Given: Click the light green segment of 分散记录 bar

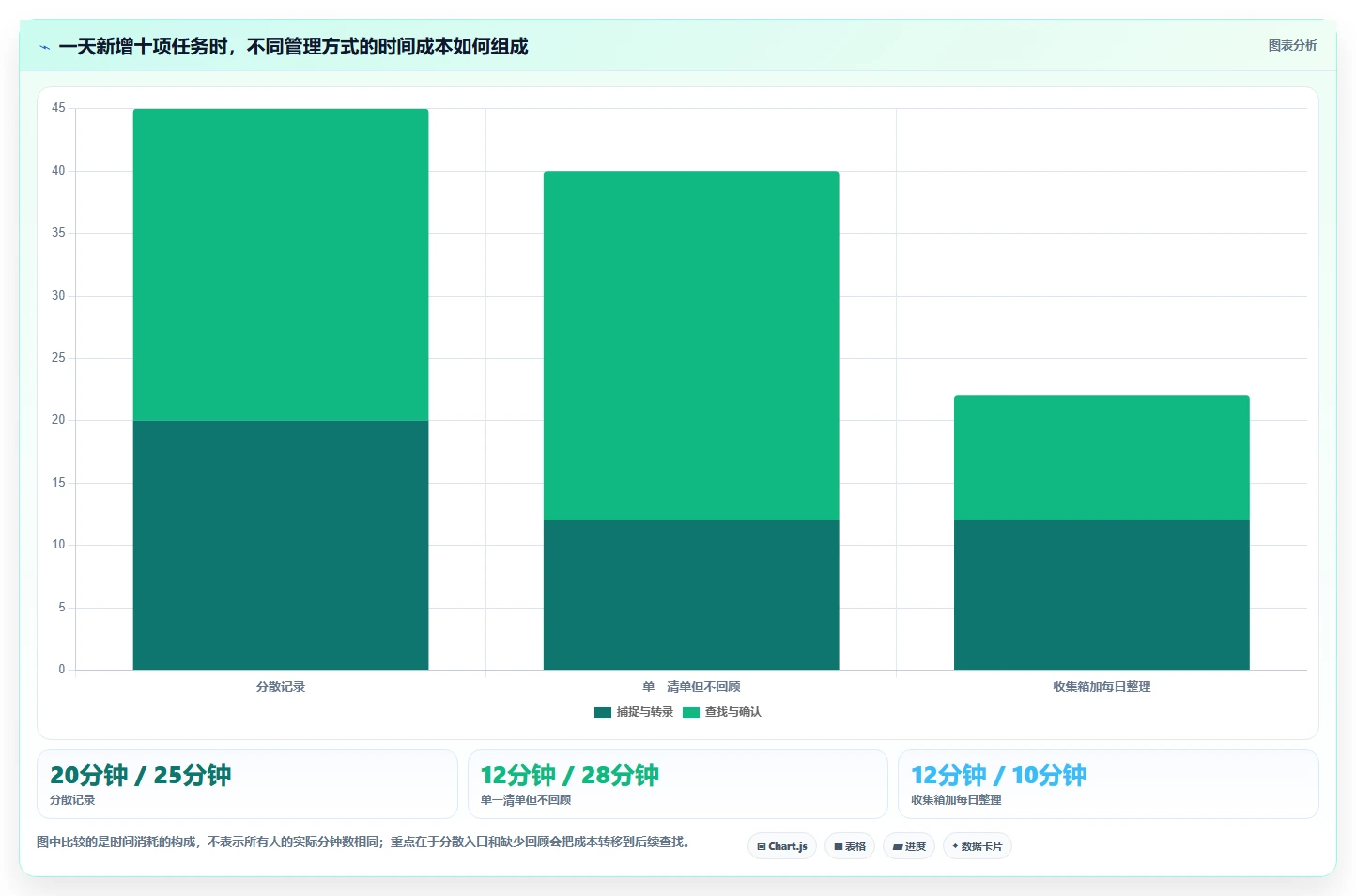Looking at the screenshot, I should (281, 265).
